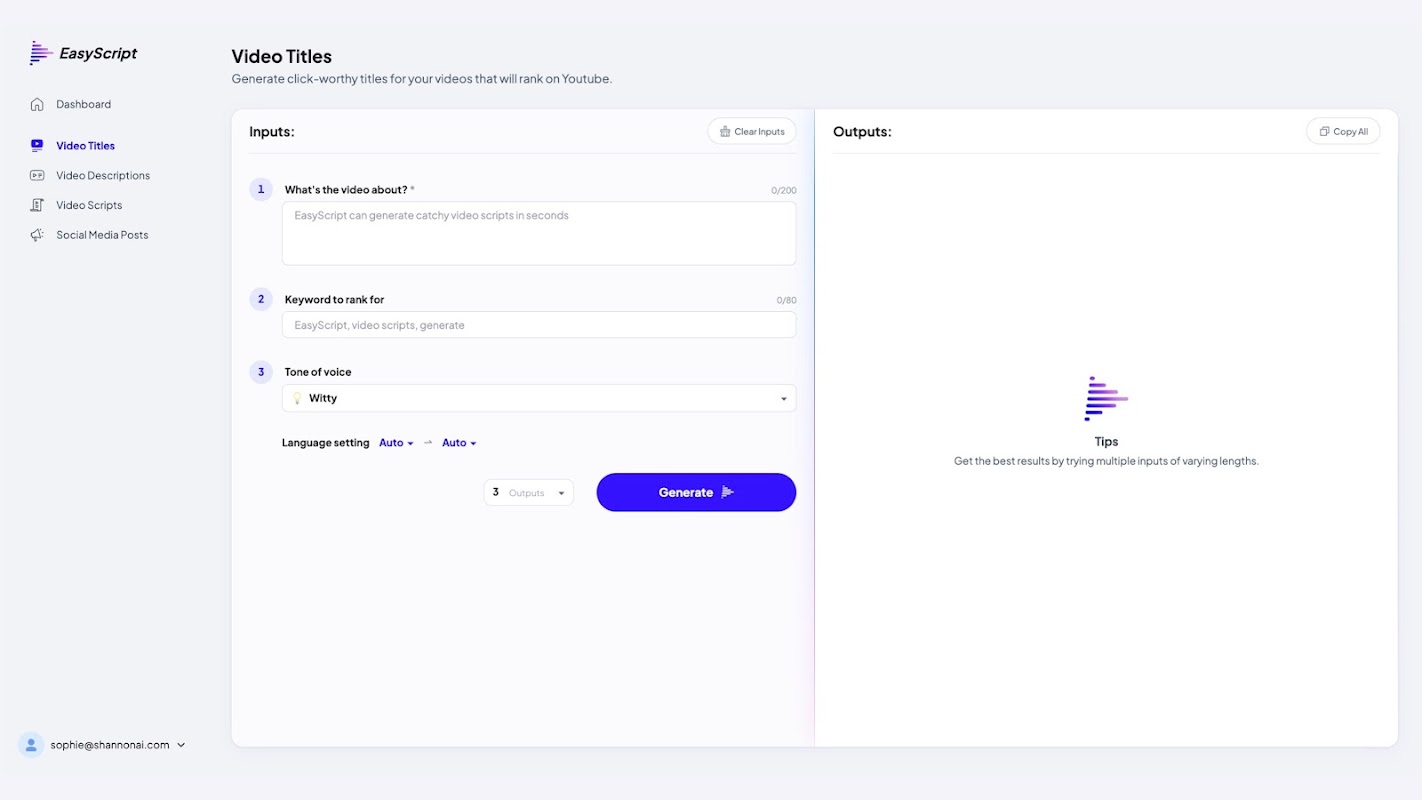Expand the sophie@shannonai.com account menu
Viewport: 1422px width, 800px height.
pos(103,745)
